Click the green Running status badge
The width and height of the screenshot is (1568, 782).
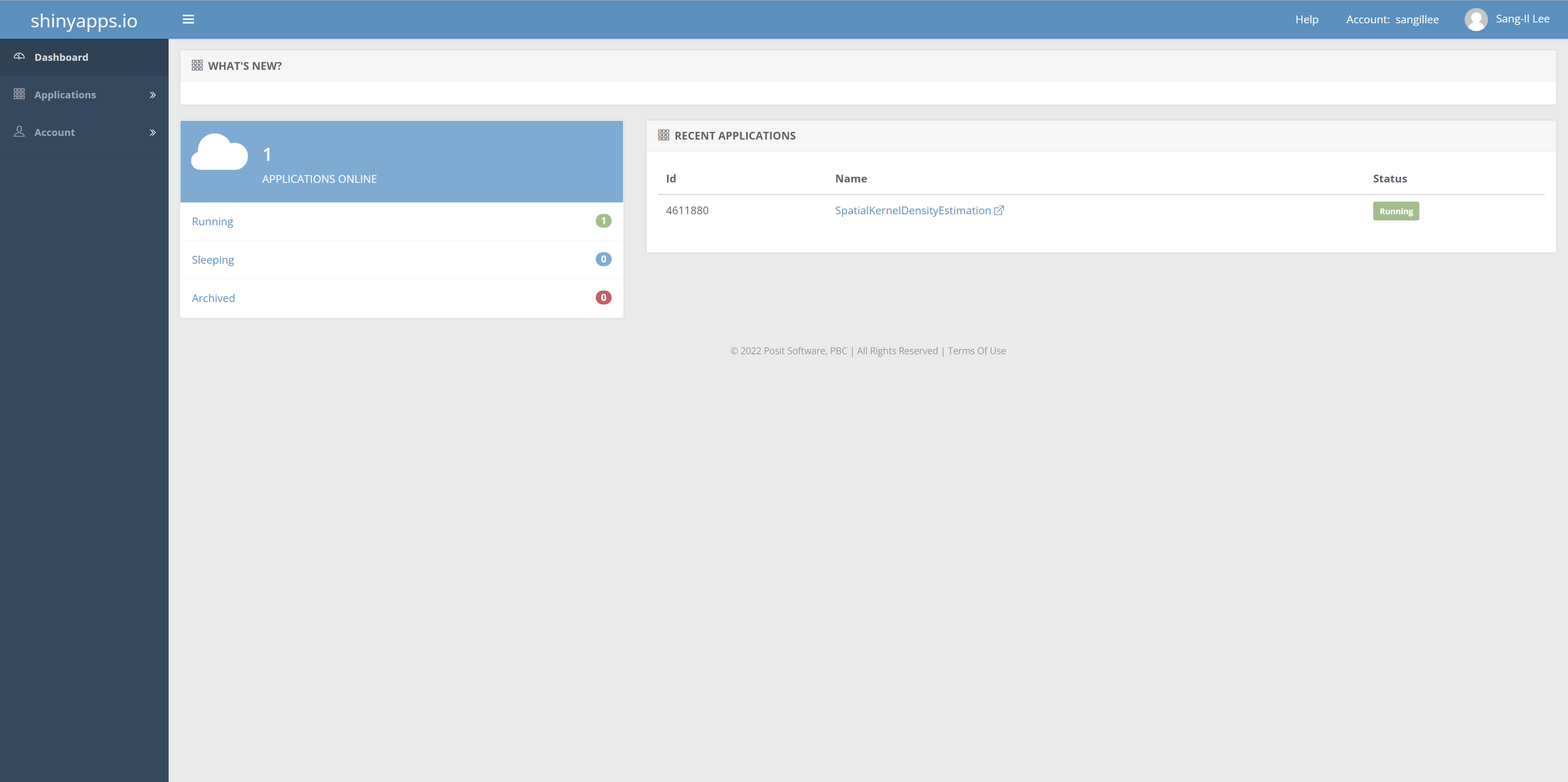pos(1396,211)
